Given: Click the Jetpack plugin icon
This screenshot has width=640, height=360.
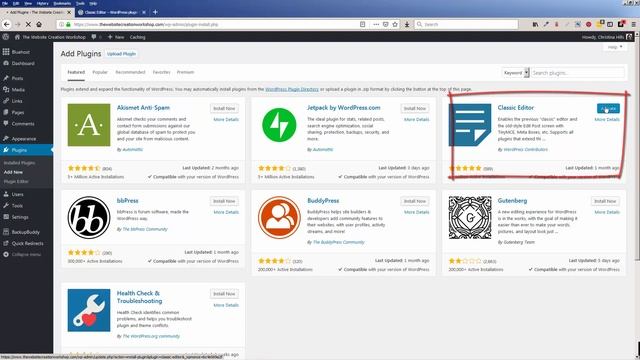Looking at the screenshot, I should (279, 125).
